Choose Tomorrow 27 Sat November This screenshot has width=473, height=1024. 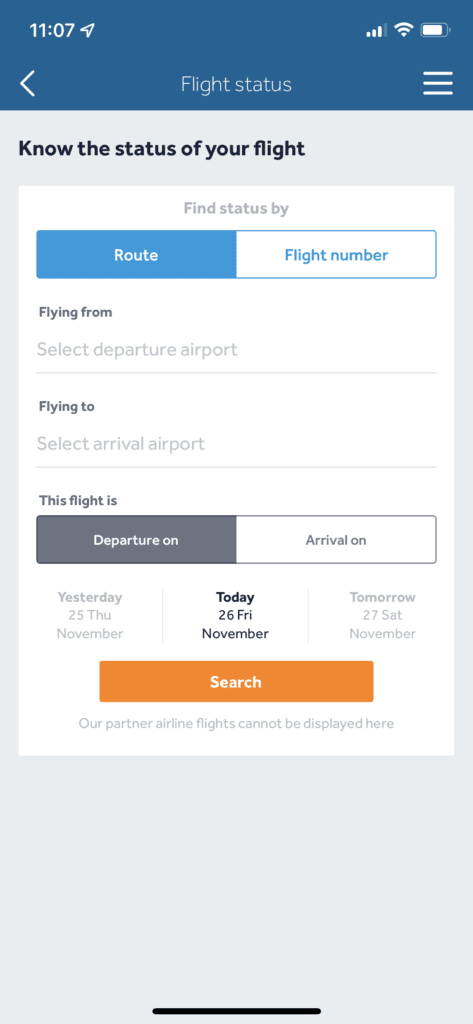tap(382, 615)
